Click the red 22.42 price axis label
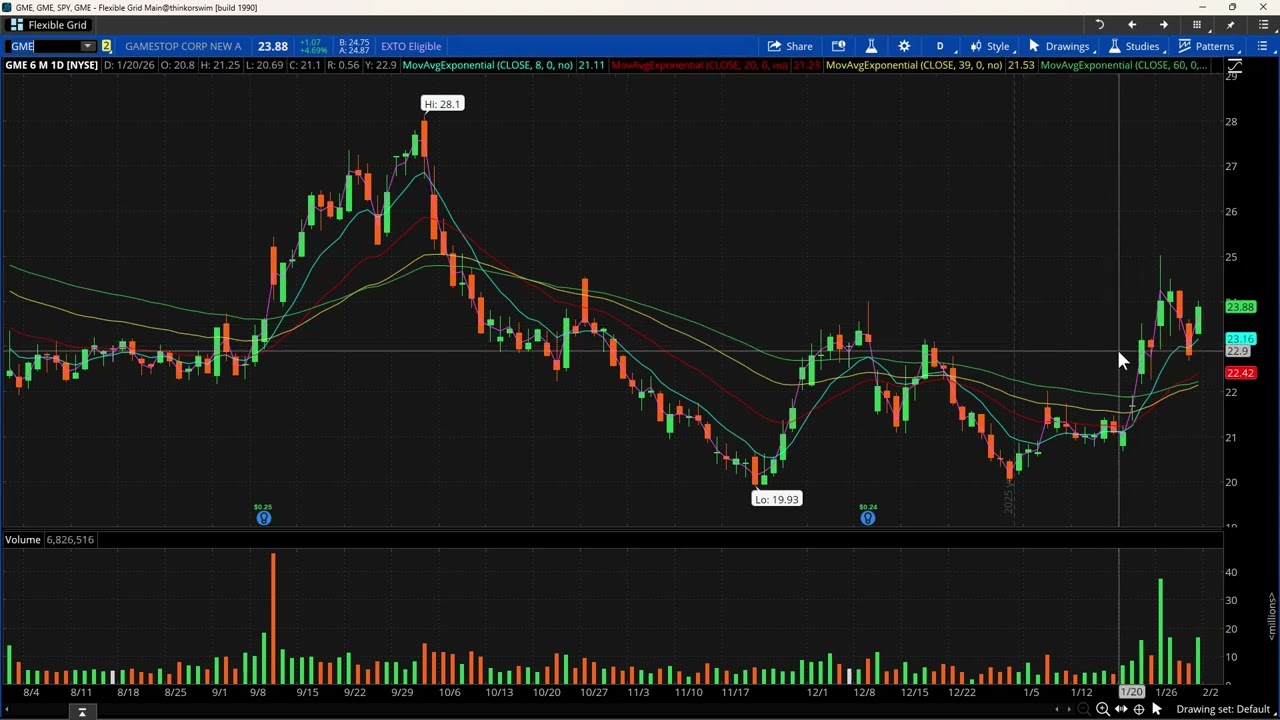1280x720 pixels. point(1240,373)
